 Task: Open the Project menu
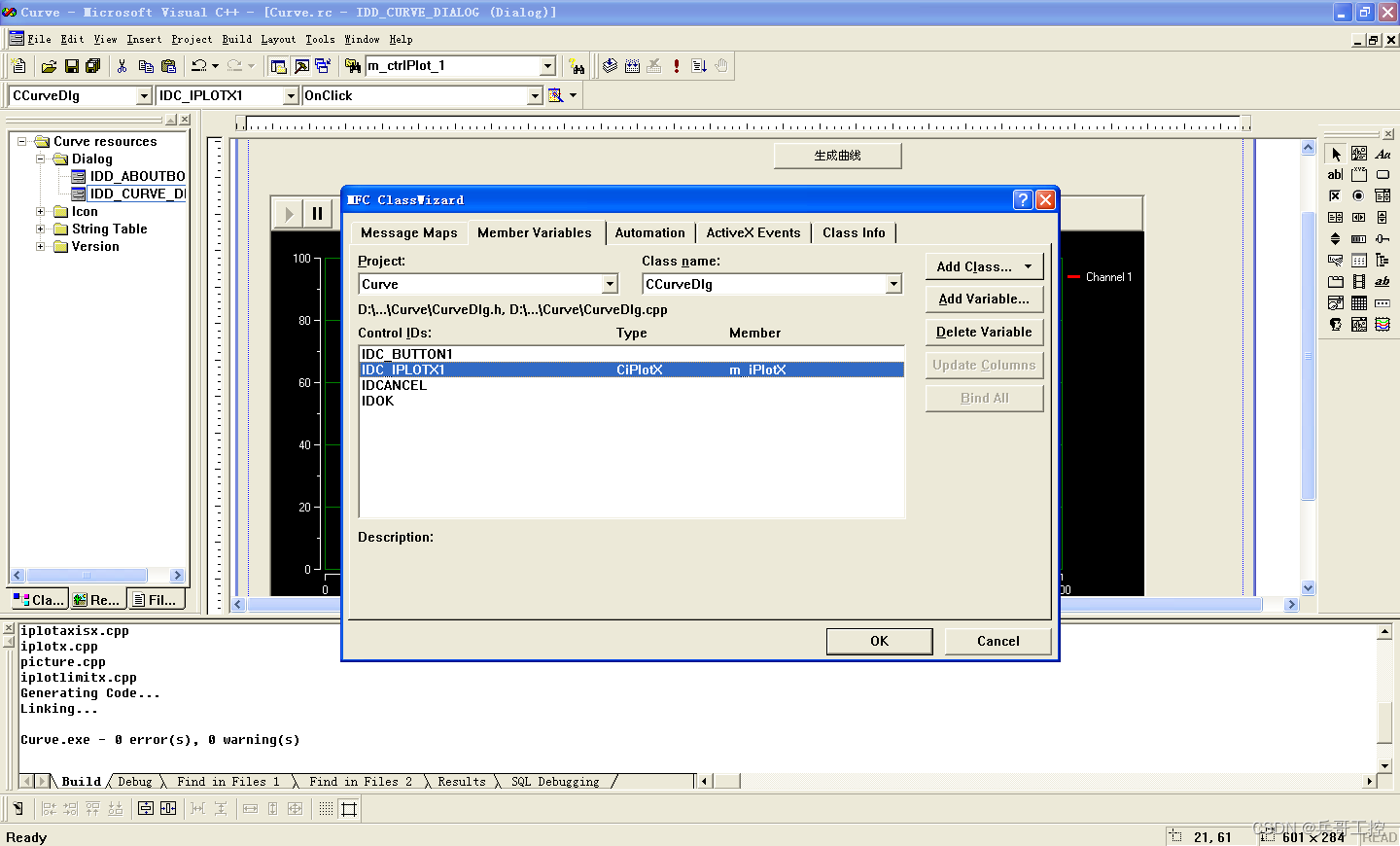coord(192,40)
